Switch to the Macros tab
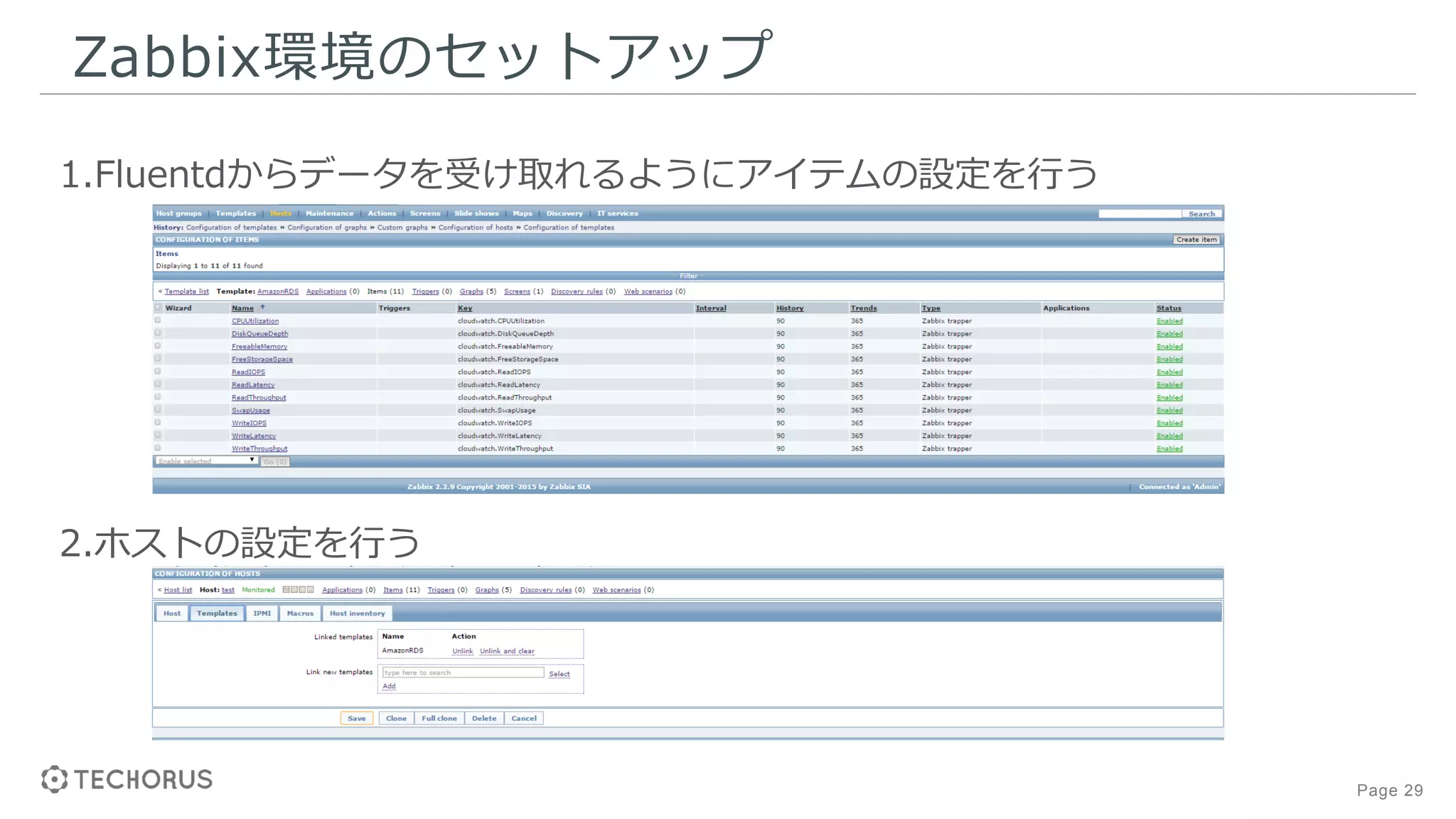 [300, 614]
